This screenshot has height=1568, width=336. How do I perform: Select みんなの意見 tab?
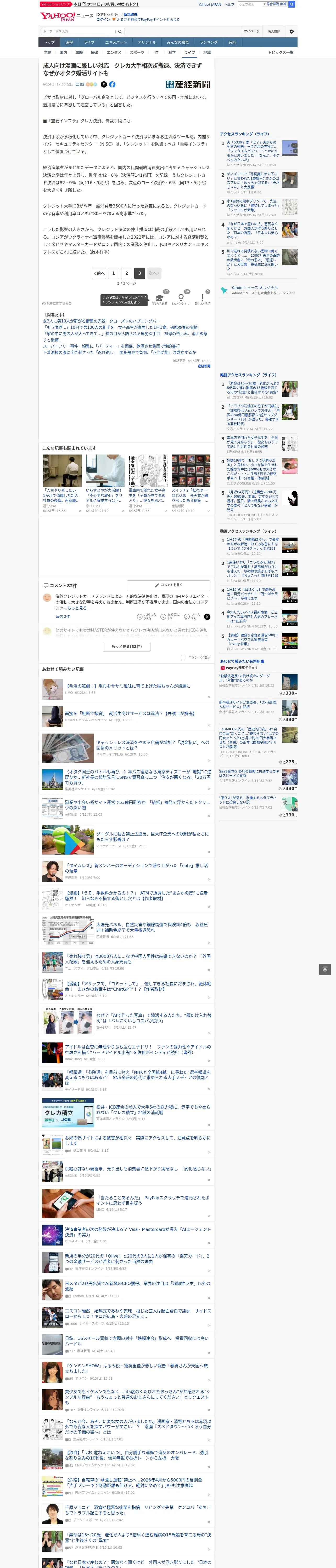pos(177,43)
